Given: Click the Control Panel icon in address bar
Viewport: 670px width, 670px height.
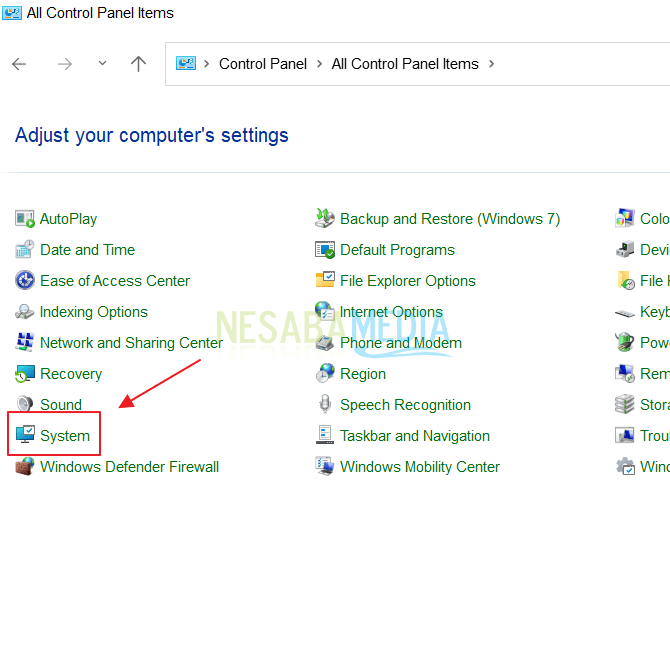Looking at the screenshot, I should [x=186, y=63].
